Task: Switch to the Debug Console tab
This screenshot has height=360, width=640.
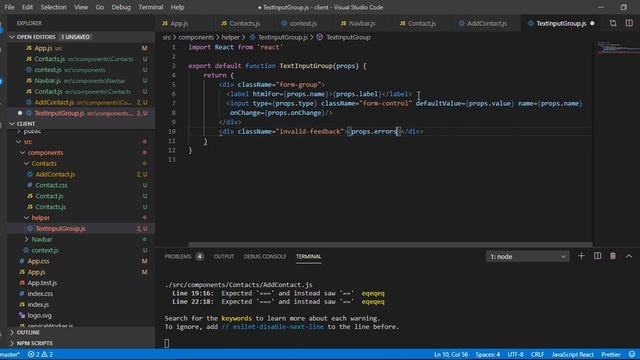Action: 265,257
